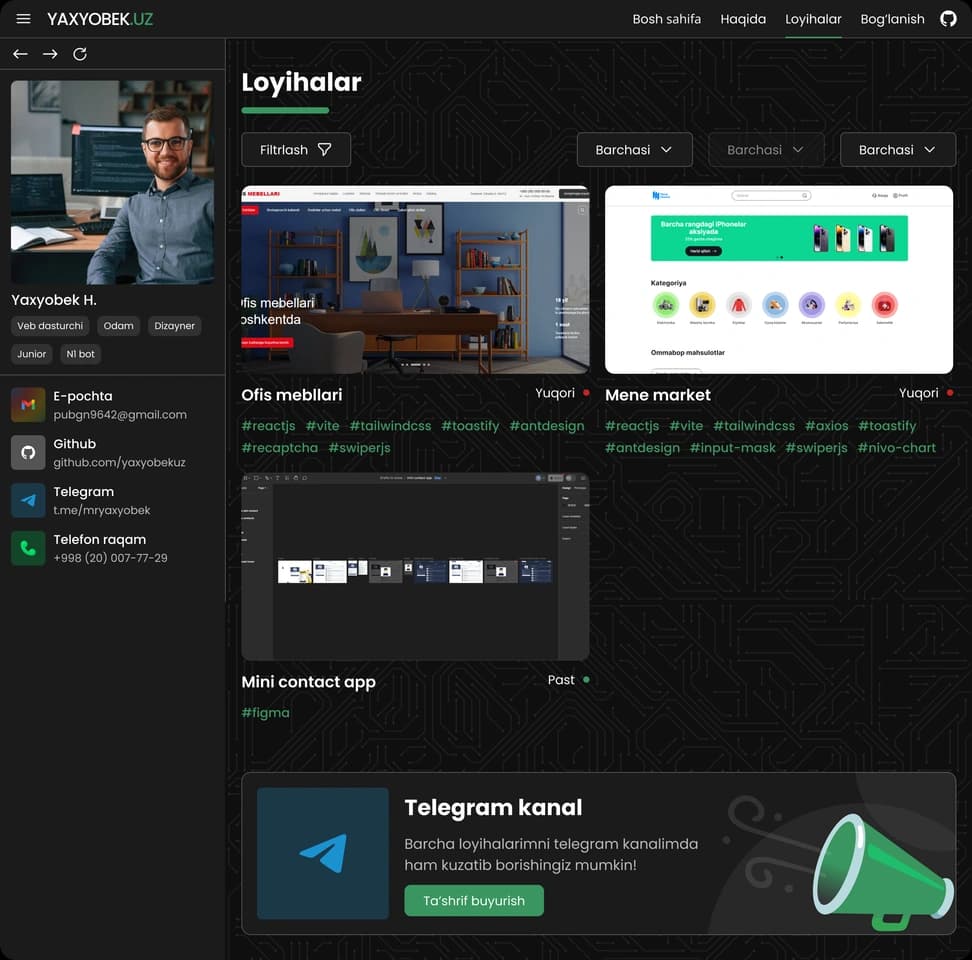
Task: Click the refresh icon in sidebar
Action: (x=80, y=54)
